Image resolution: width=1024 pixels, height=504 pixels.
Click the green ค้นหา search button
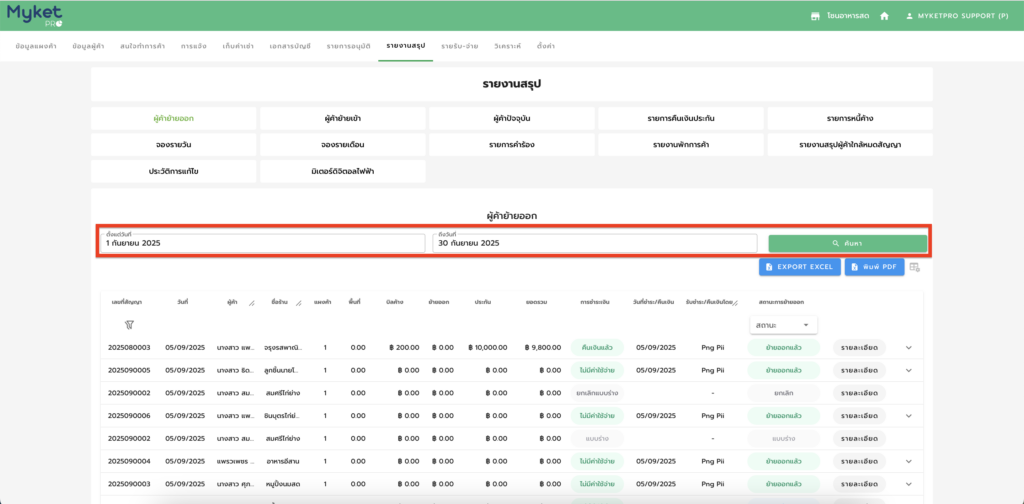click(848, 244)
